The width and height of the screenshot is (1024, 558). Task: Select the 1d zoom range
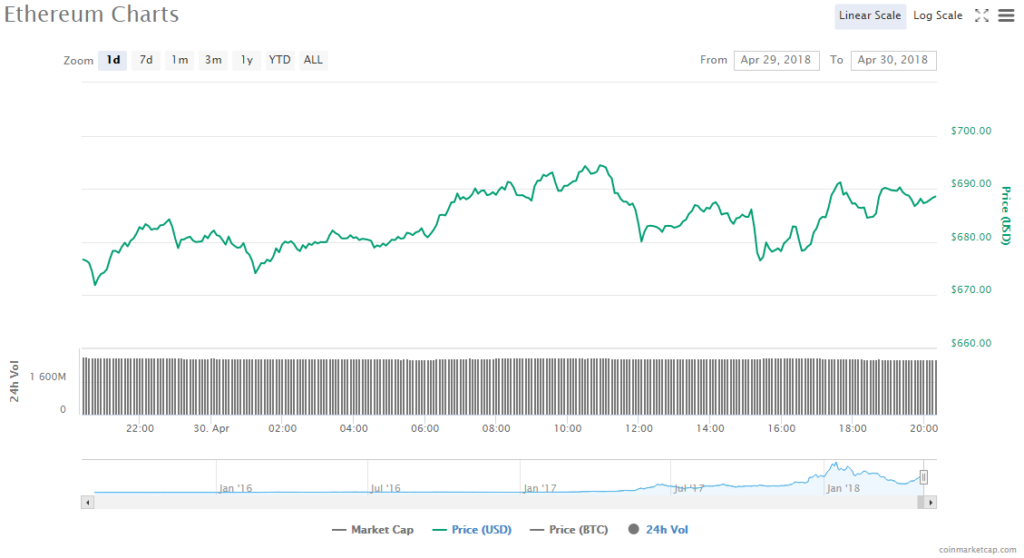[114, 60]
